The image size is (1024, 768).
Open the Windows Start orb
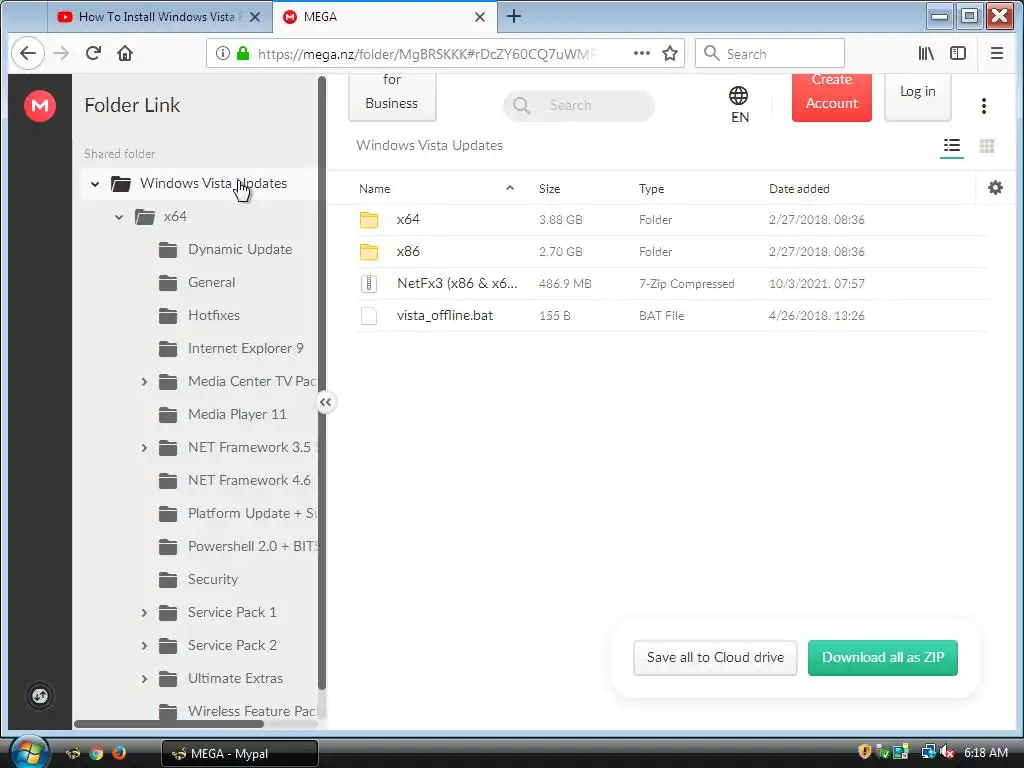pyautogui.click(x=29, y=752)
